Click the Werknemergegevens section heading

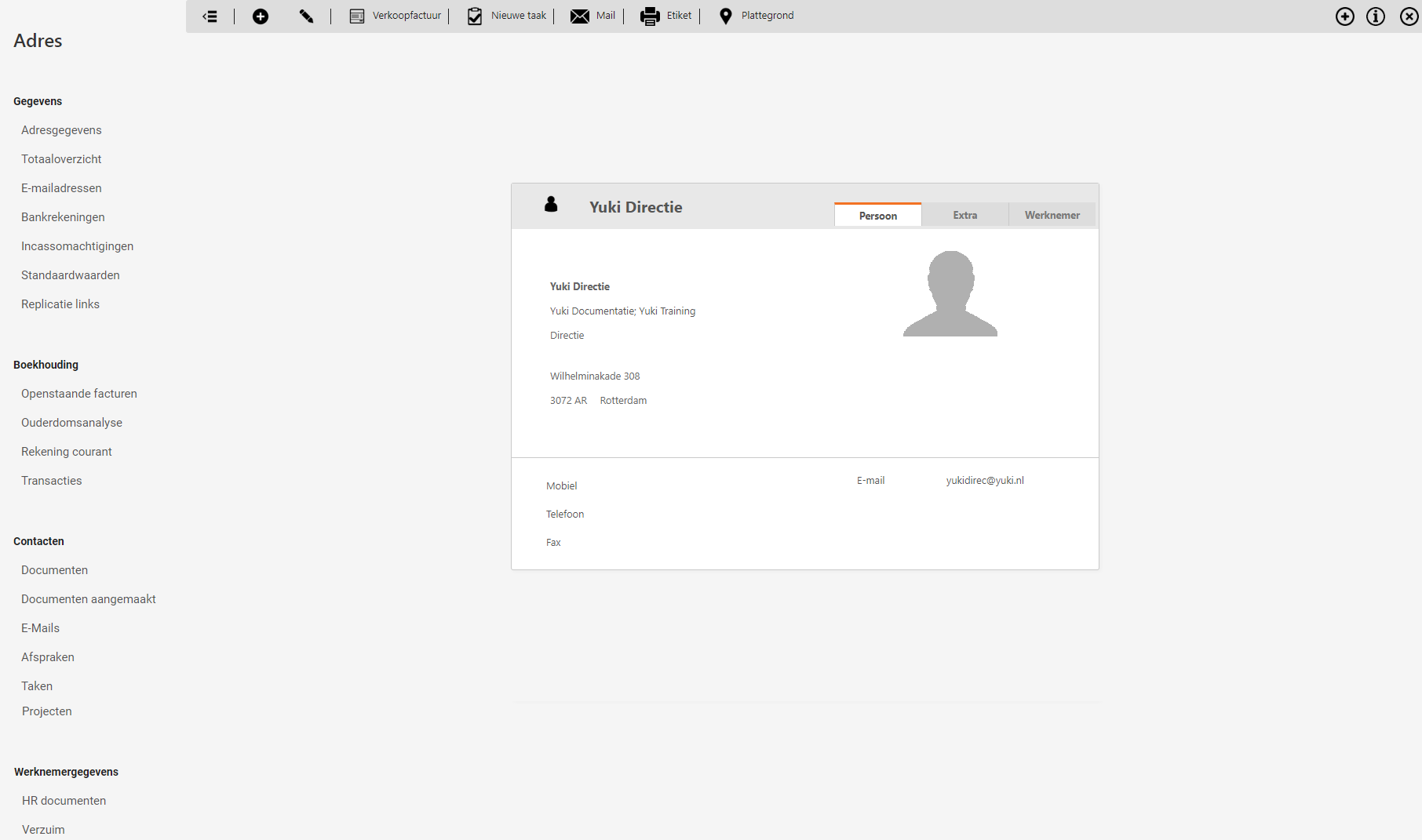(66, 772)
